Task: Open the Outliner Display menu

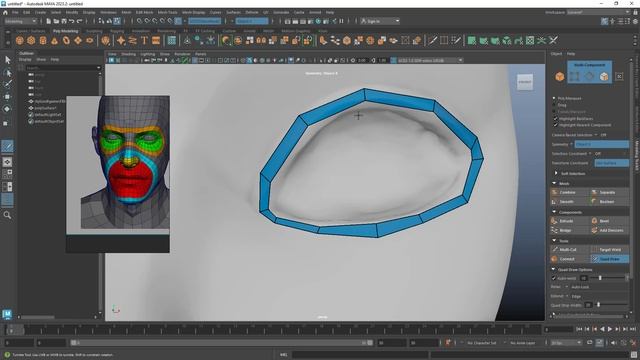Action: [x=25, y=60]
